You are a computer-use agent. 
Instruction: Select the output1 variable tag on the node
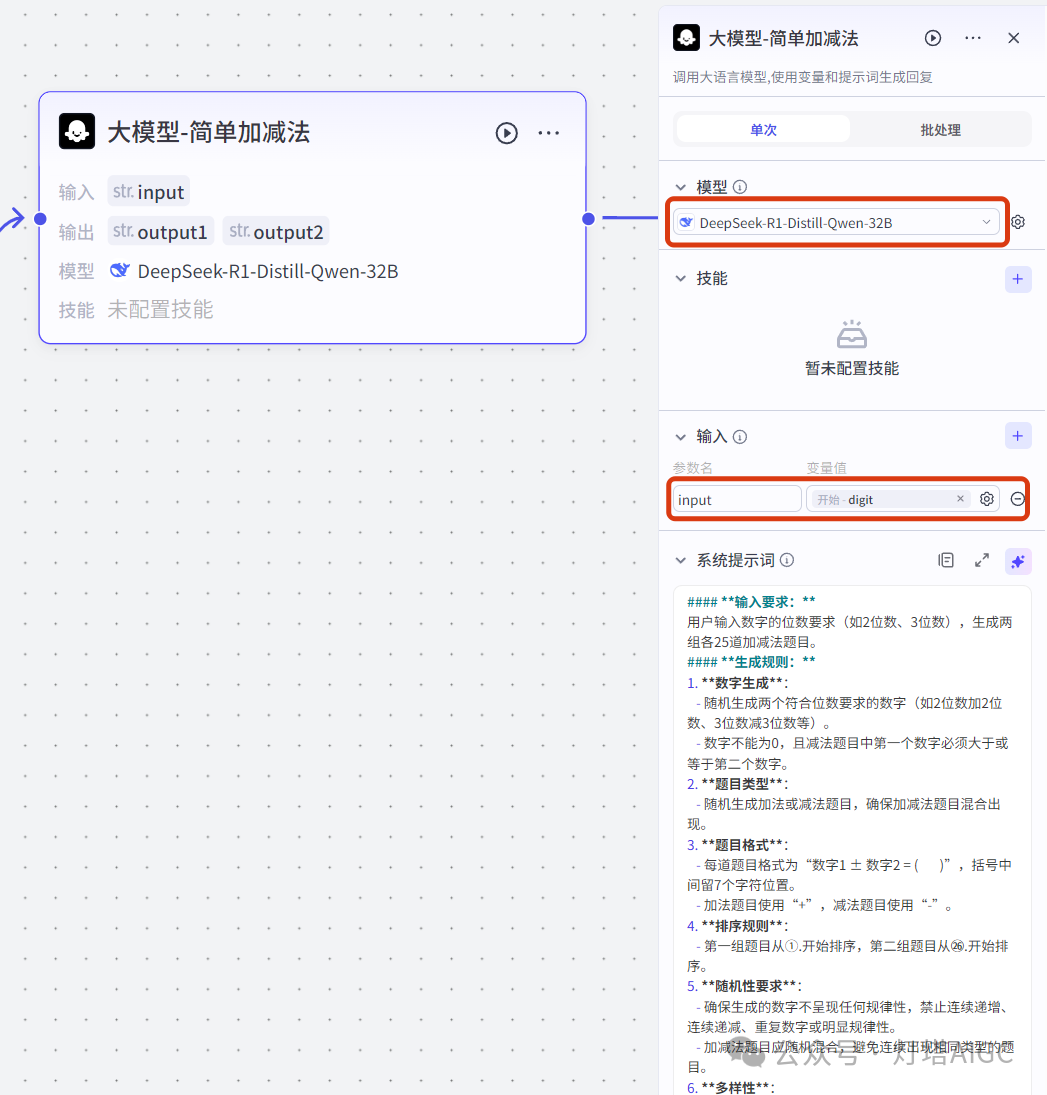(160, 231)
